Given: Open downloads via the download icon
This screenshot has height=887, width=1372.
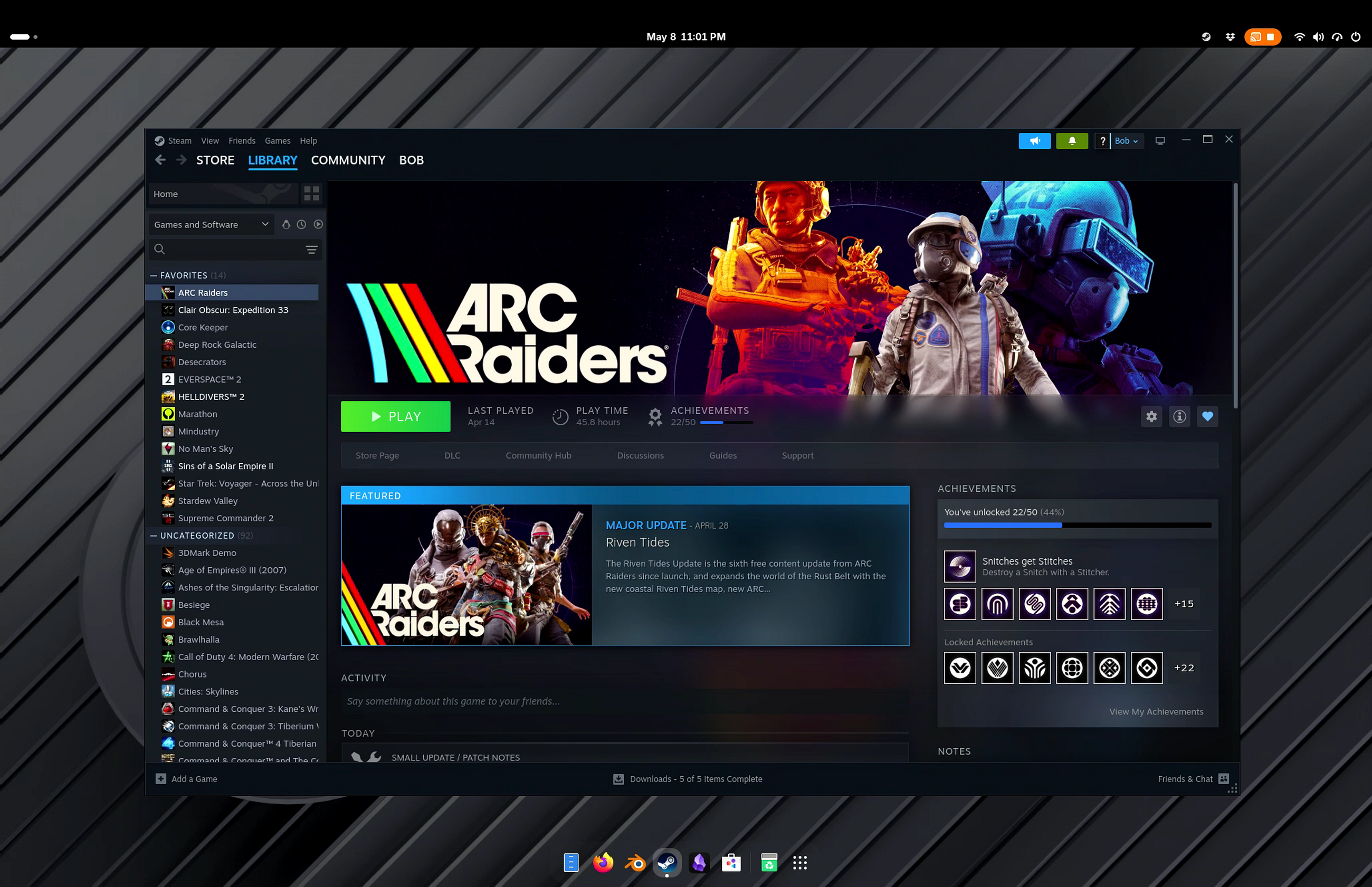Looking at the screenshot, I should [x=618, y=779].
